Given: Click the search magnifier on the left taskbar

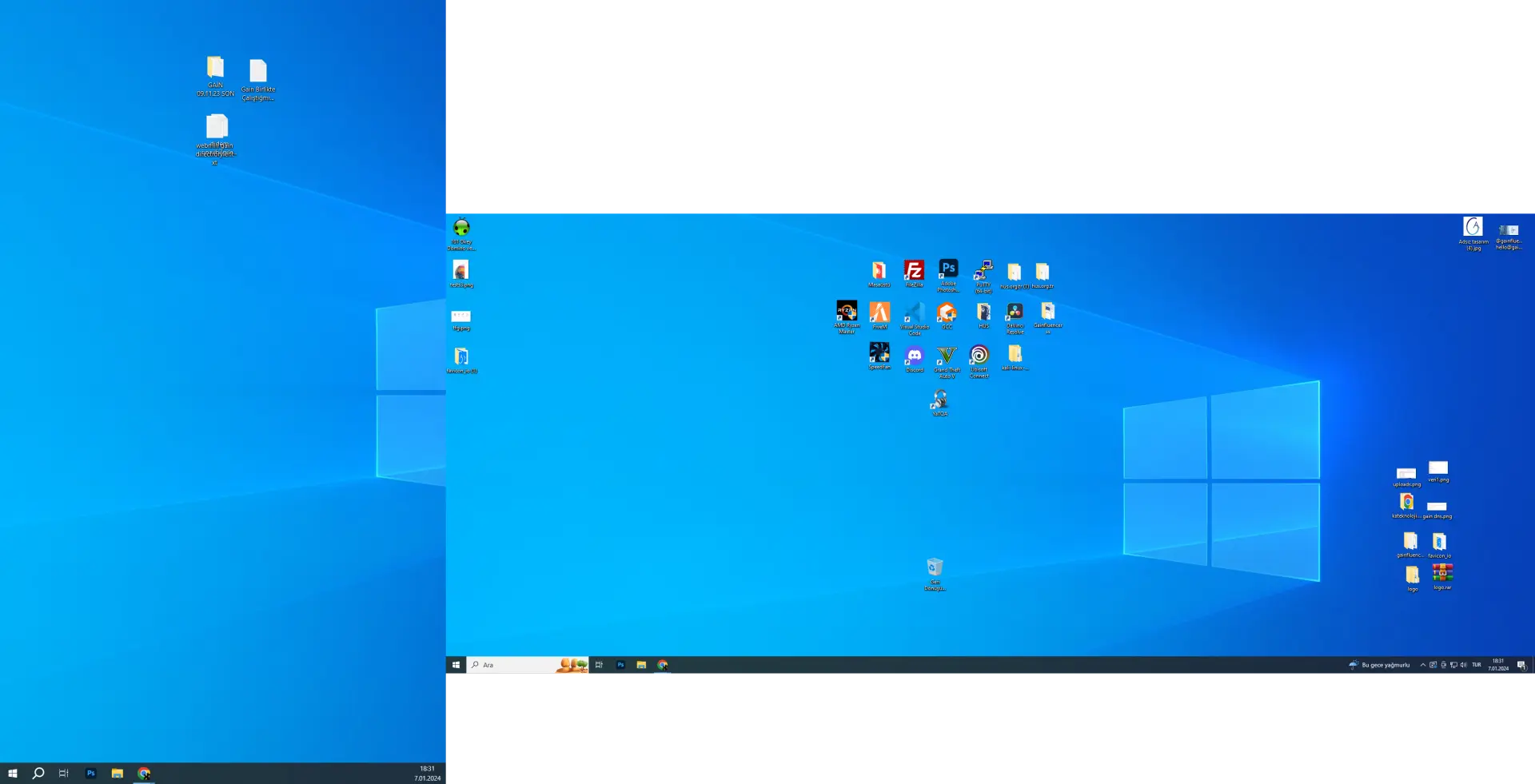Looking at the screenshot, I should [x=38, y=773].
